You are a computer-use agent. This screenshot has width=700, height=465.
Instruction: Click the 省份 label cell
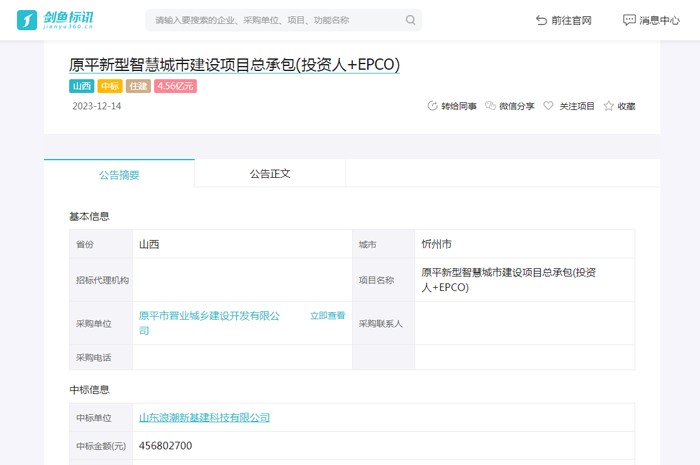point(101,244)
